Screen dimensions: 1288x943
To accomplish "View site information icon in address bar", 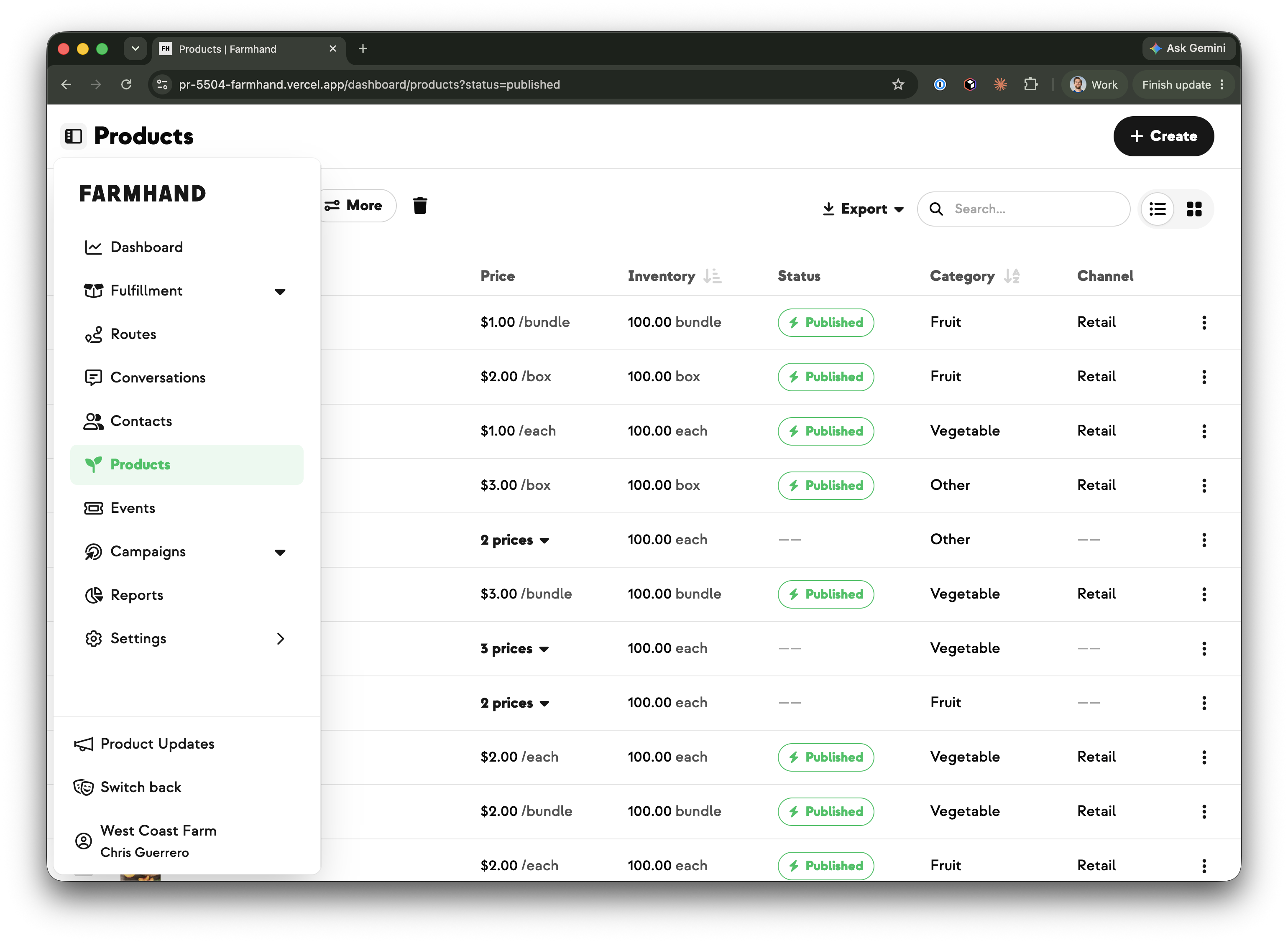I will (x=162, y=84).
